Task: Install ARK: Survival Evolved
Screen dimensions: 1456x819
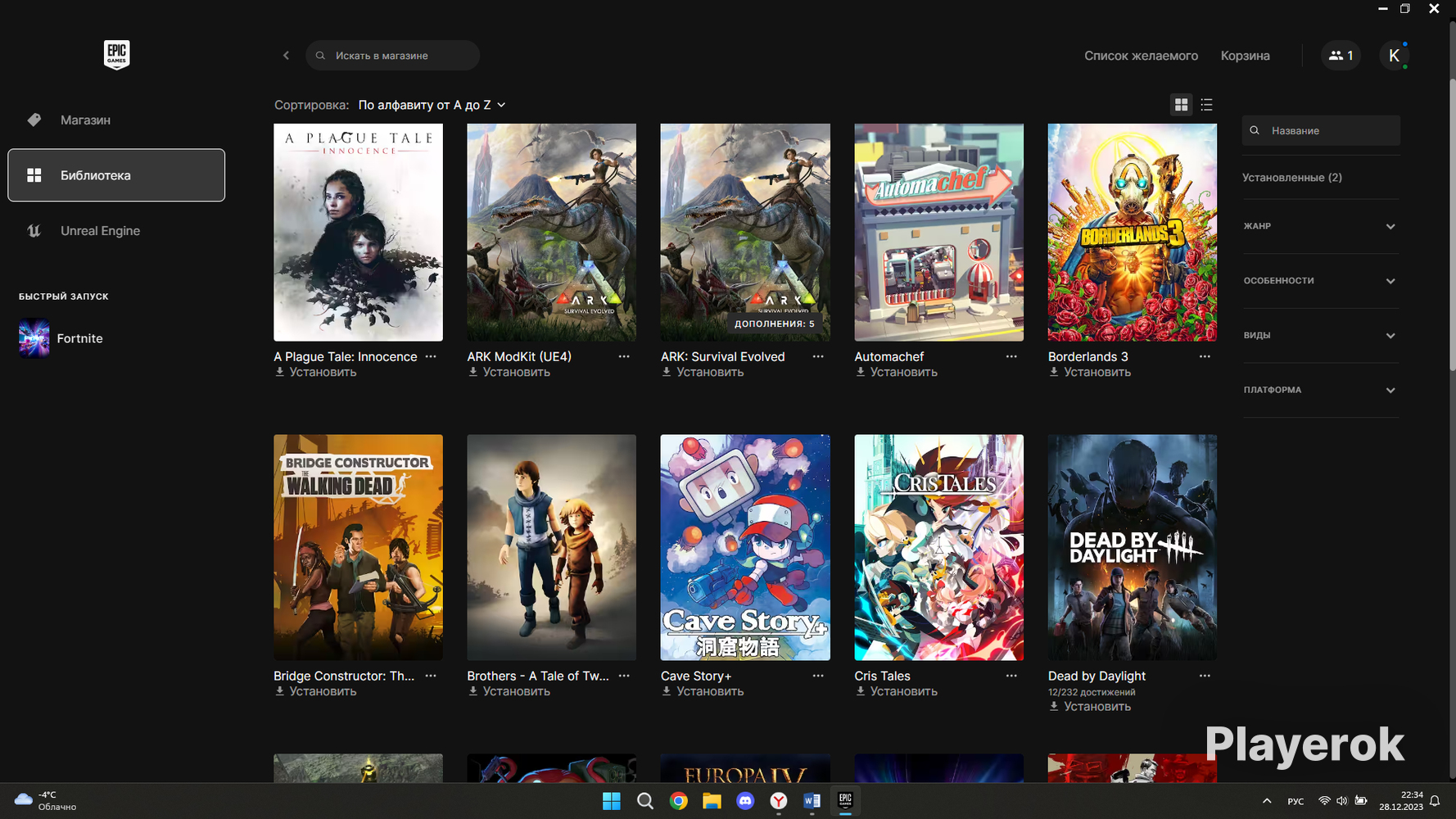Action: point(703,373)
